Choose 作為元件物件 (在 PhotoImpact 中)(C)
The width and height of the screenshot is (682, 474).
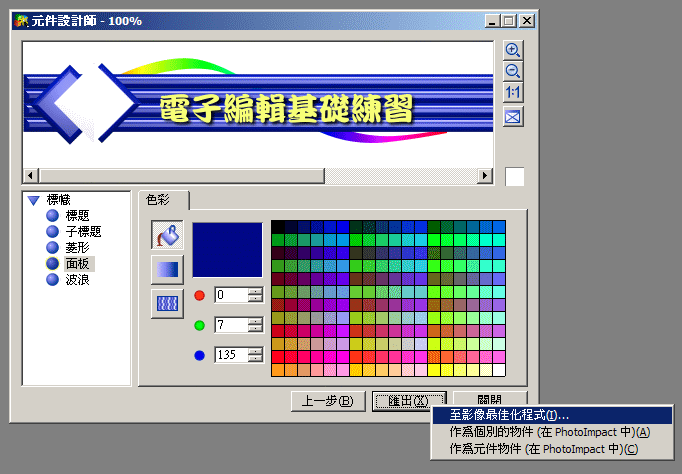[552, 449]
